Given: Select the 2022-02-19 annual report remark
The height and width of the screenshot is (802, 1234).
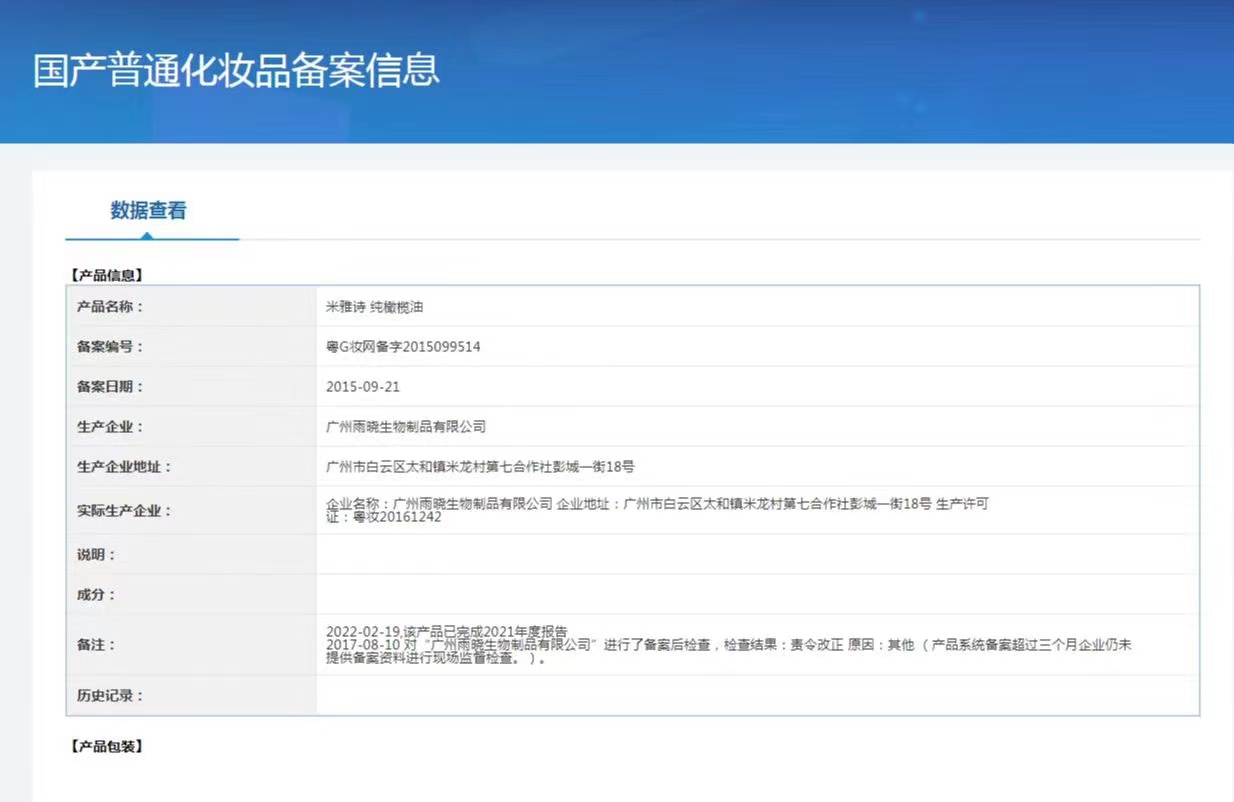Looking at the screenshot, I should (446, 632).
